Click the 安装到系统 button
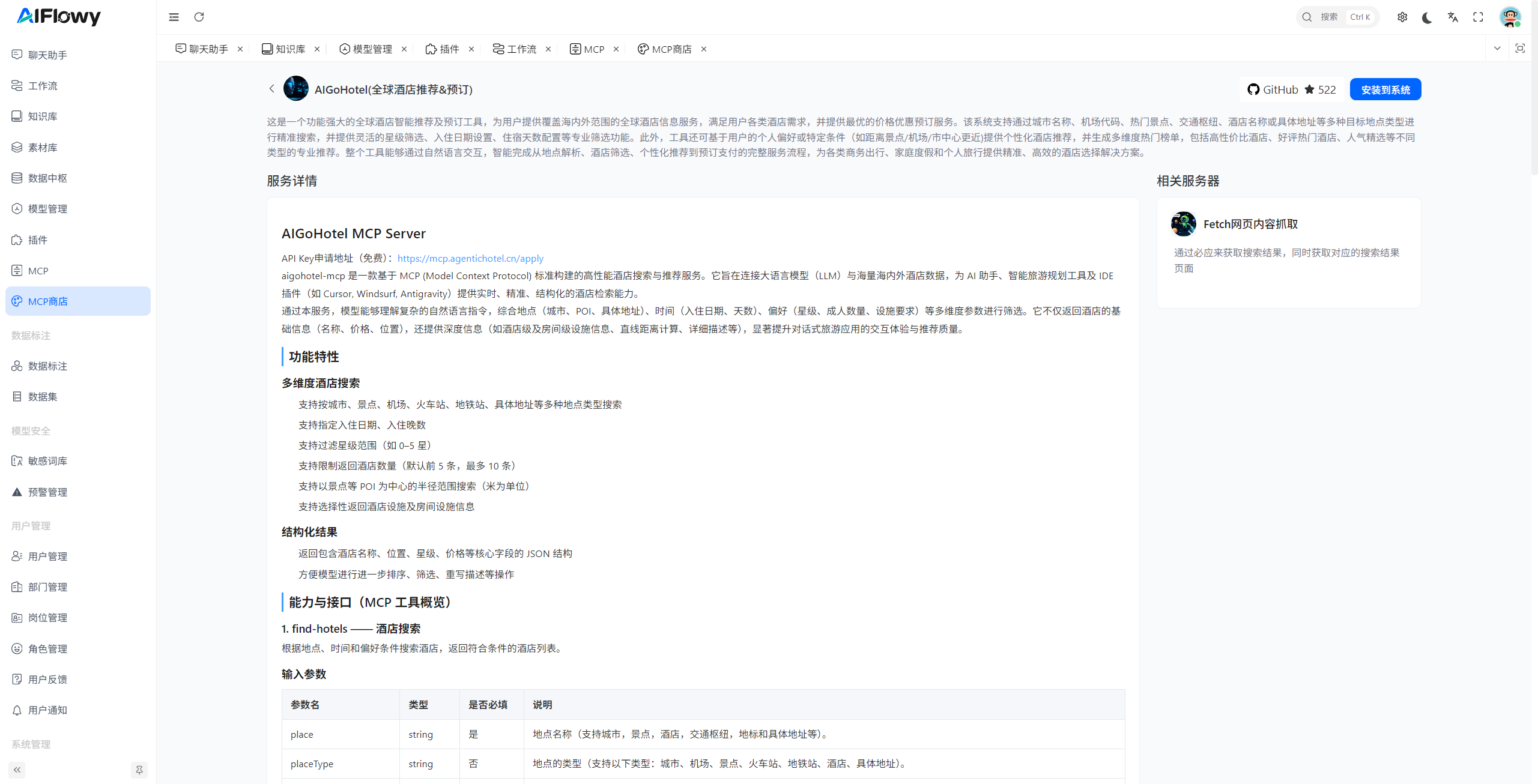The height and width of the screenshot is (784, 1538). [1385, 89]
